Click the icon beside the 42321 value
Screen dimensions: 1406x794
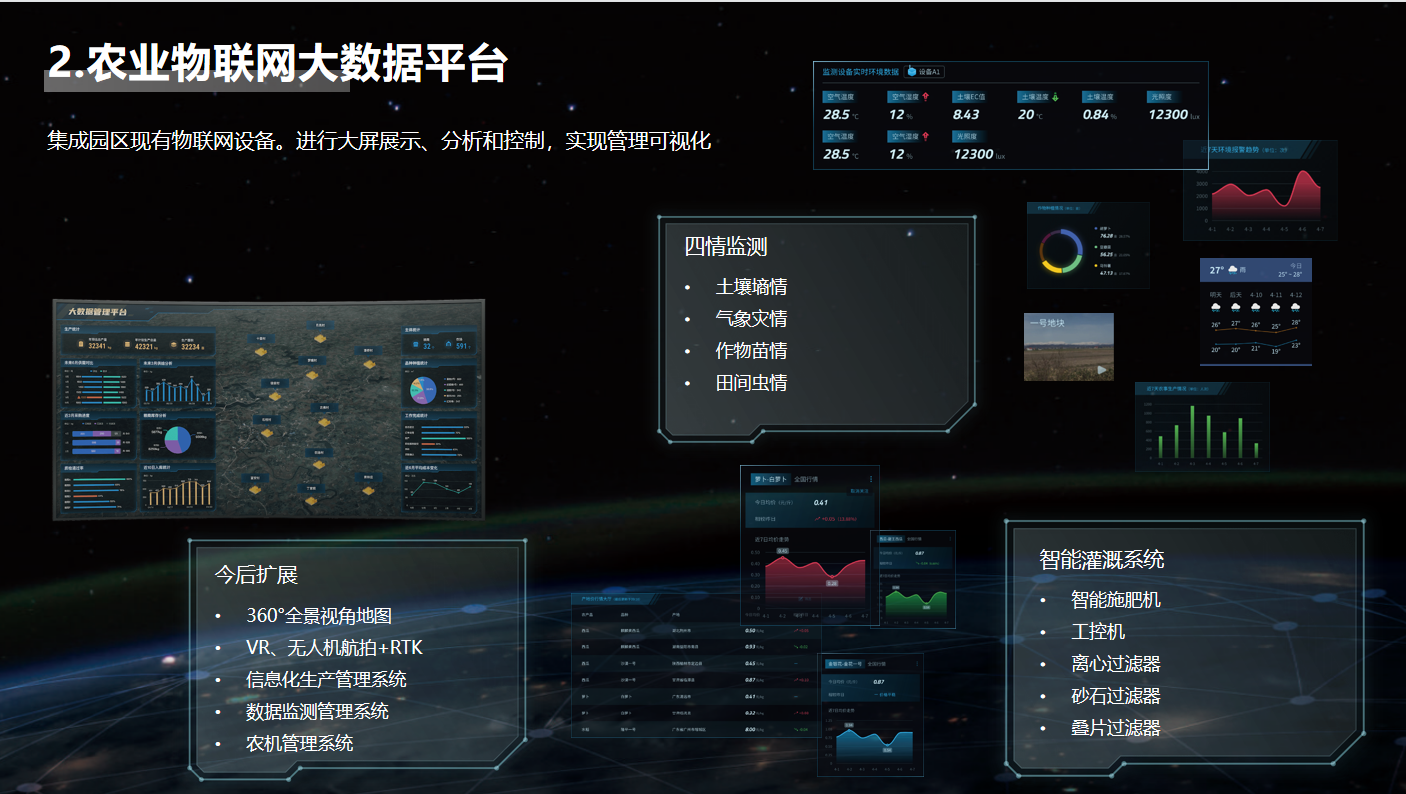click(x=127, y=344)
